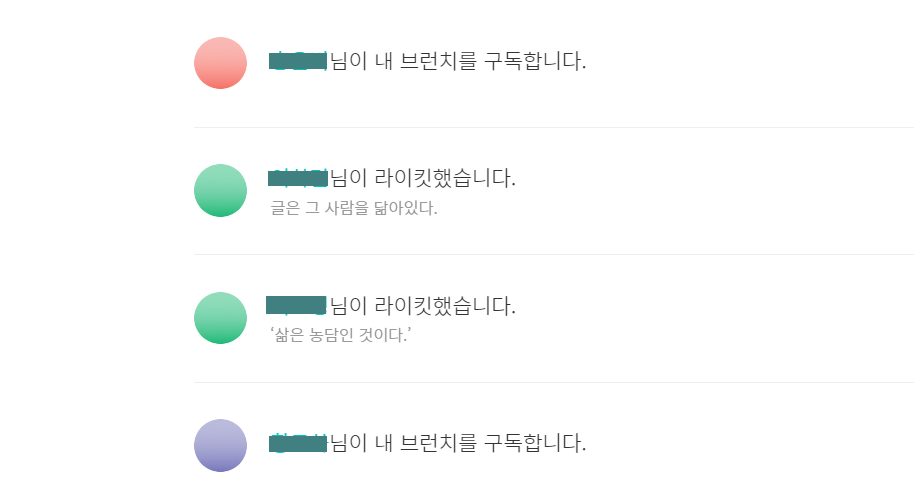Click green avatar beside '삶은 농담인 것이다.'
914x503 pixels.
pos(220,318)
